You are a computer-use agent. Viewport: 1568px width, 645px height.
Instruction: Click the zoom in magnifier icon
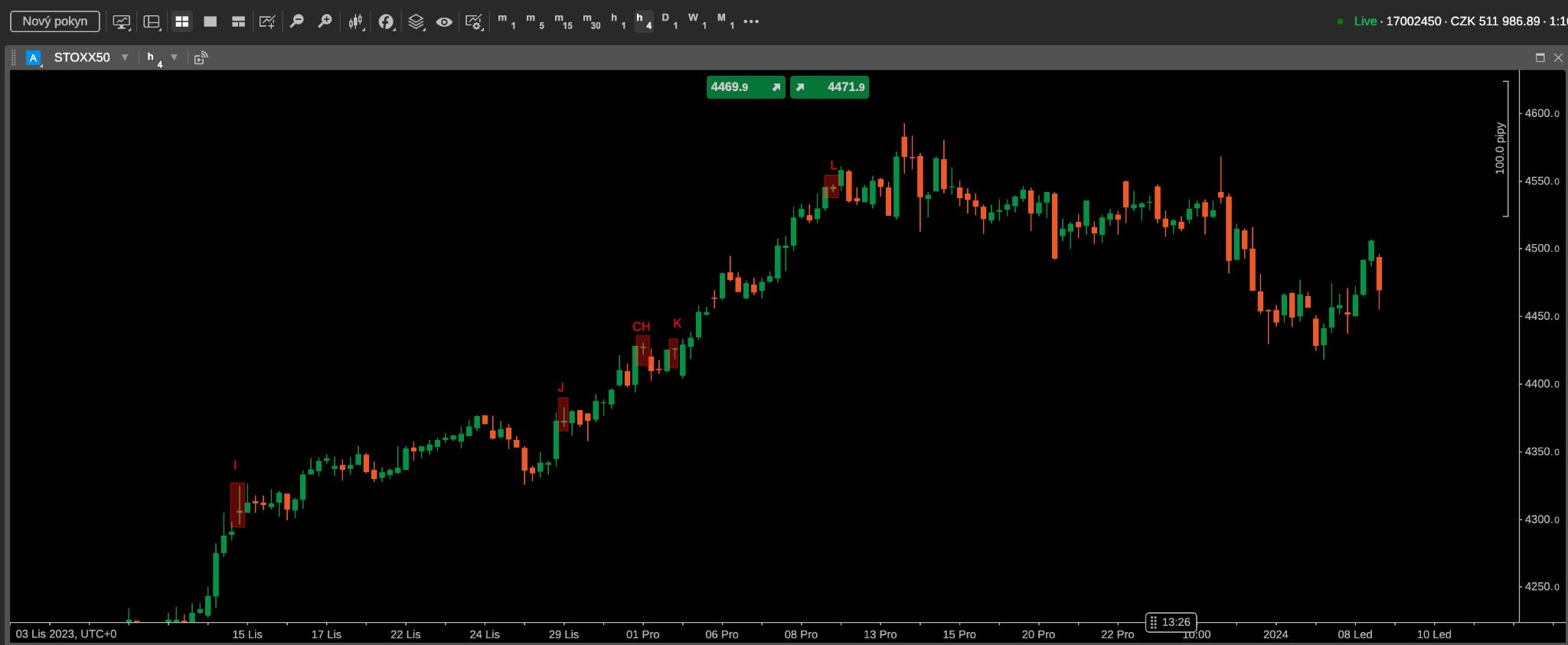point(325,22)
